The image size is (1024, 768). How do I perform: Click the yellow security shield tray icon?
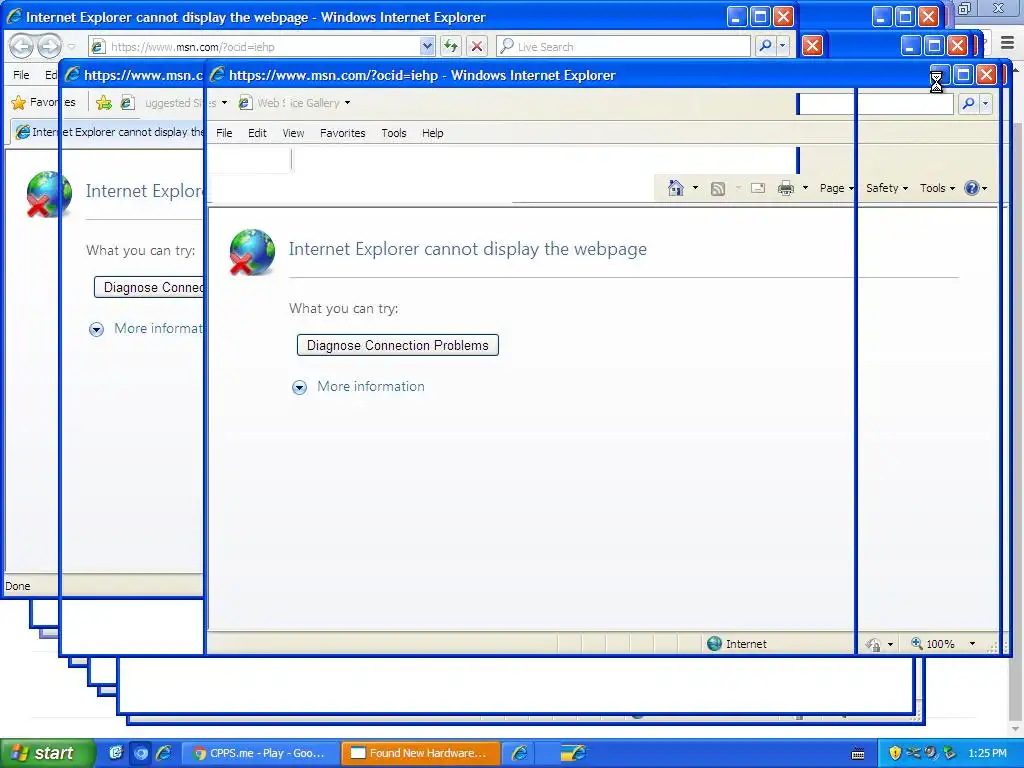pos(895,753)
